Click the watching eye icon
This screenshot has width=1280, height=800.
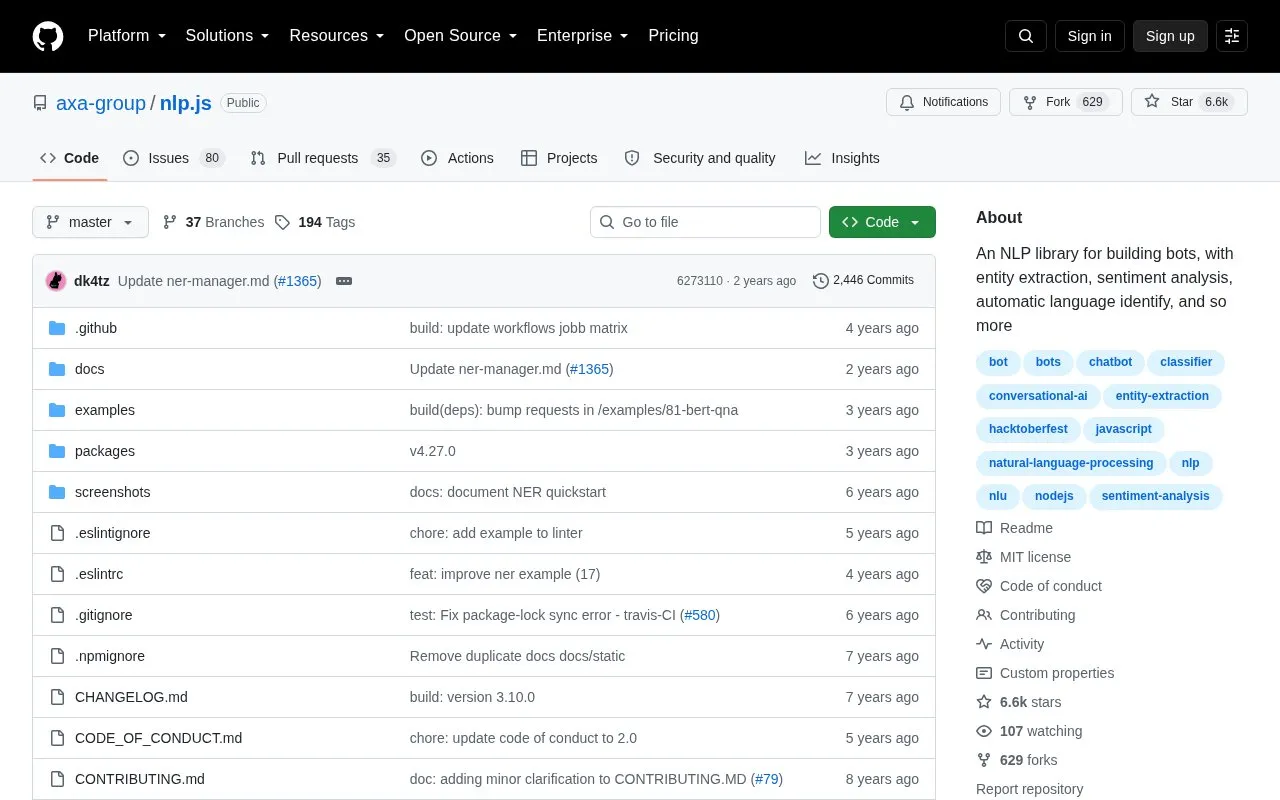click(x=984, y=731)
